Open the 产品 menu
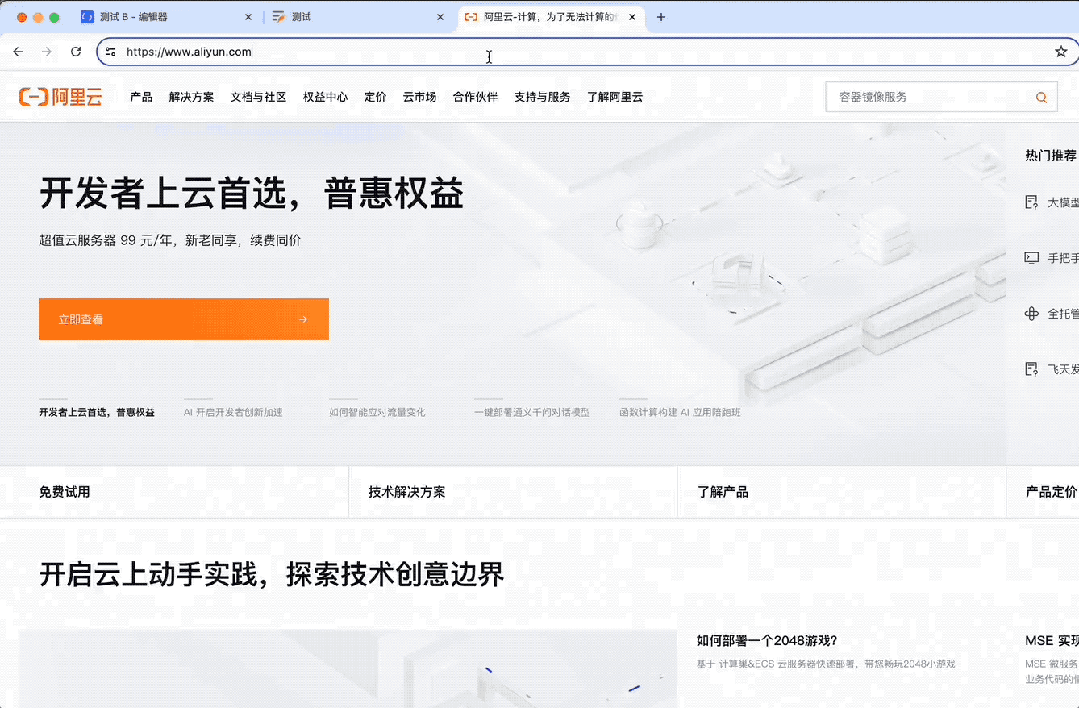The width and height of the screenshot is (1079, 708). 141,97
